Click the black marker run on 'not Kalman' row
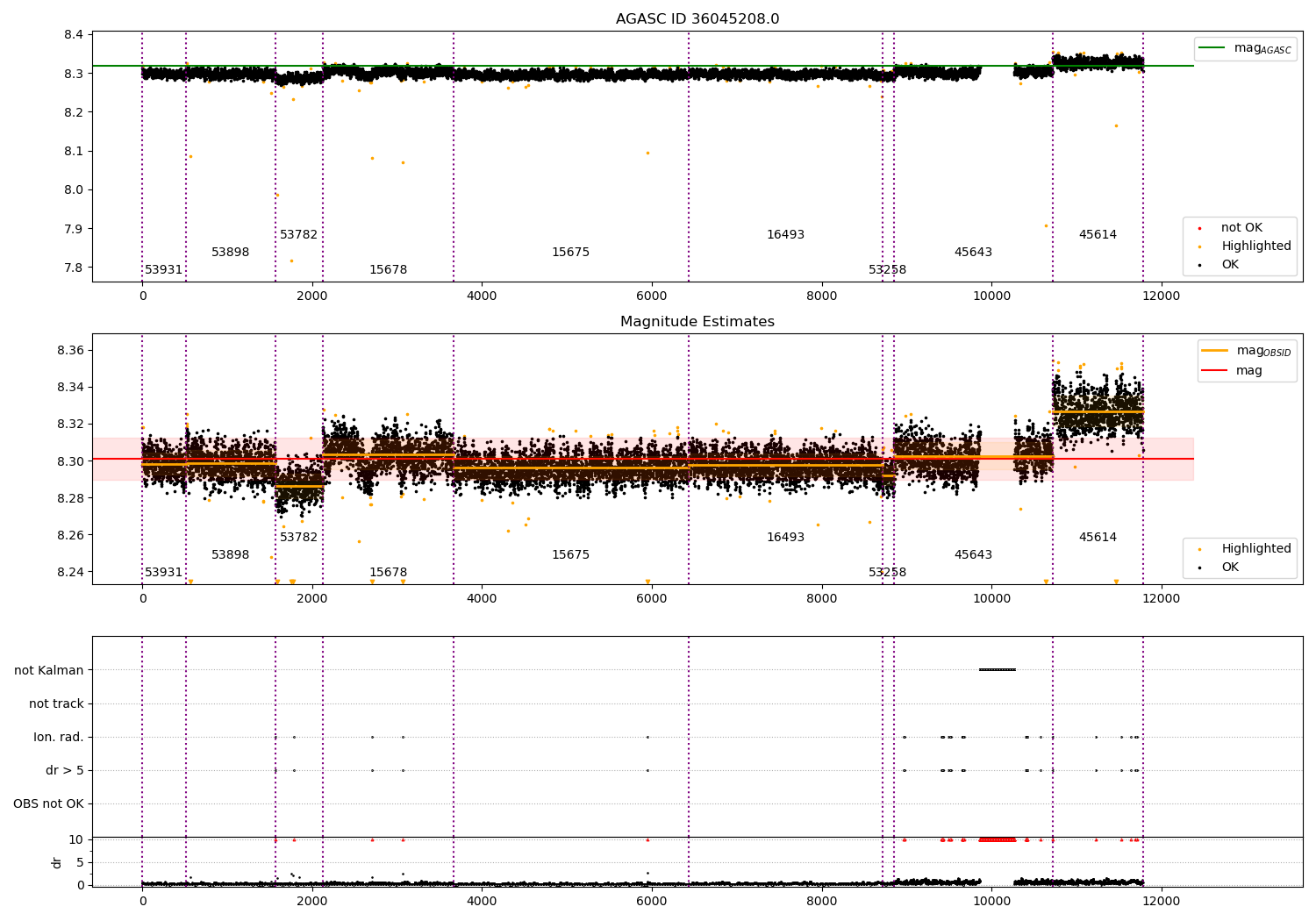This screenshot has height=921, width=1316. point(998,670)
